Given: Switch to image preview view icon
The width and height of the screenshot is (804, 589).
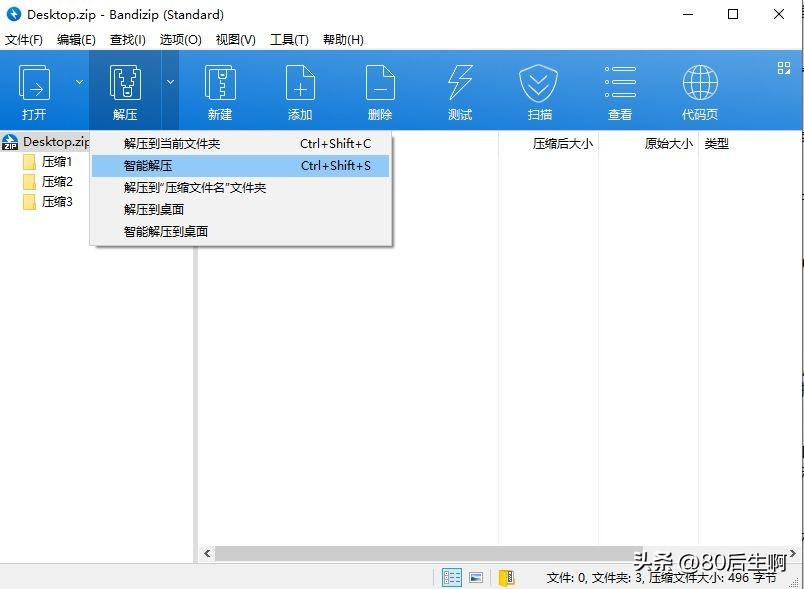Looking at the screenshot, I should (x=476, y=578).
